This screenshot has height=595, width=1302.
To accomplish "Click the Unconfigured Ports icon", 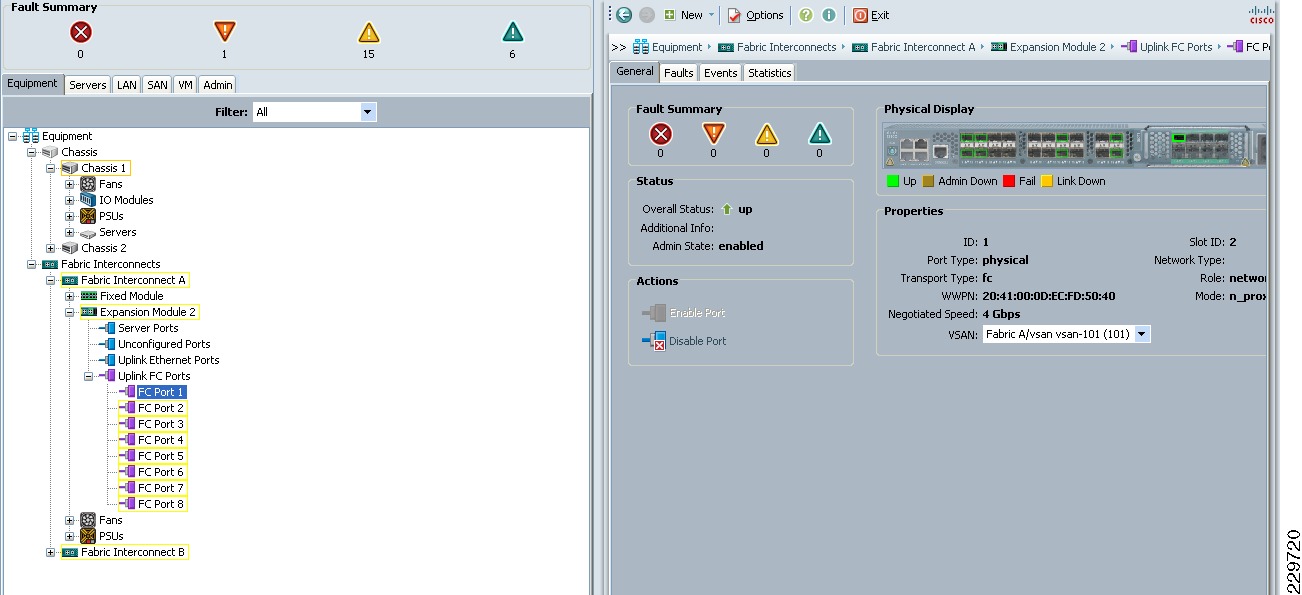I will (107, 344).
